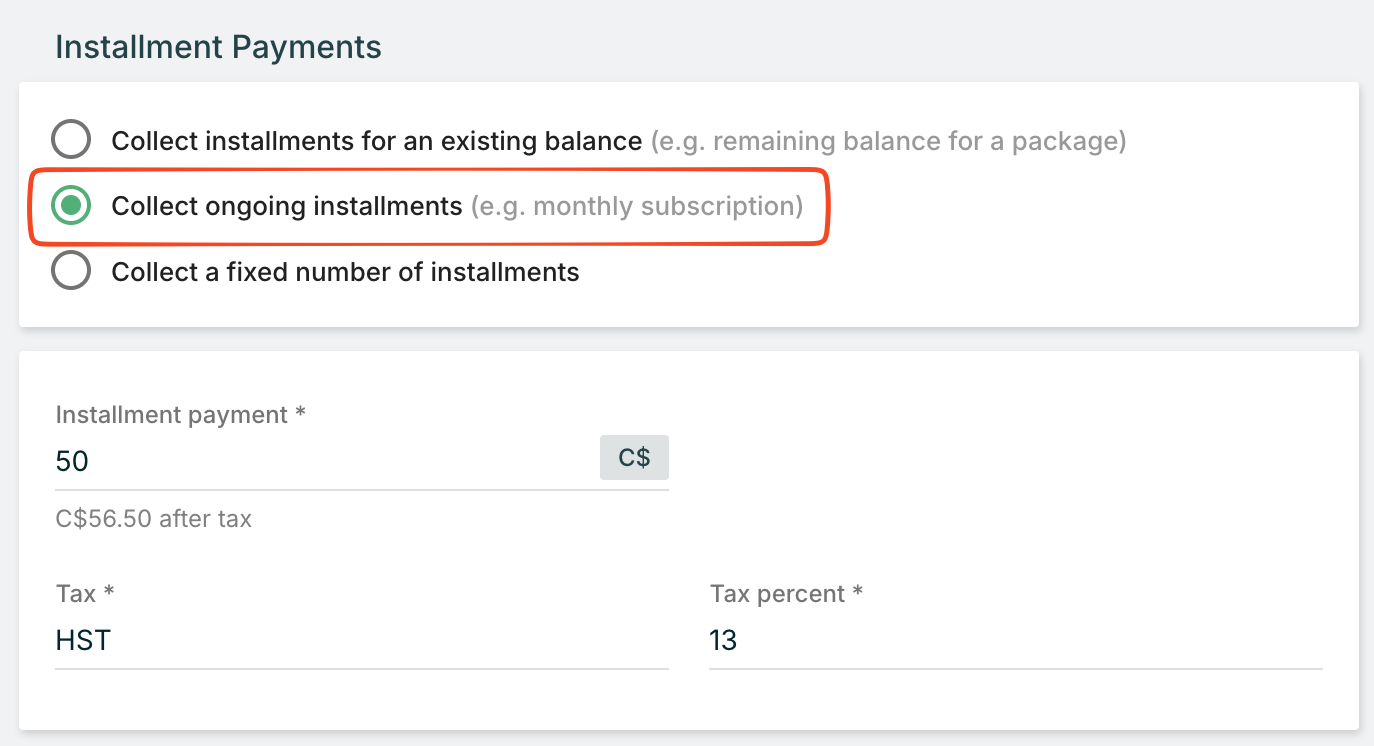The image size is (1374, 746).
Task: Focus the Tax name field containing HST
Action: tap(360, 640)
